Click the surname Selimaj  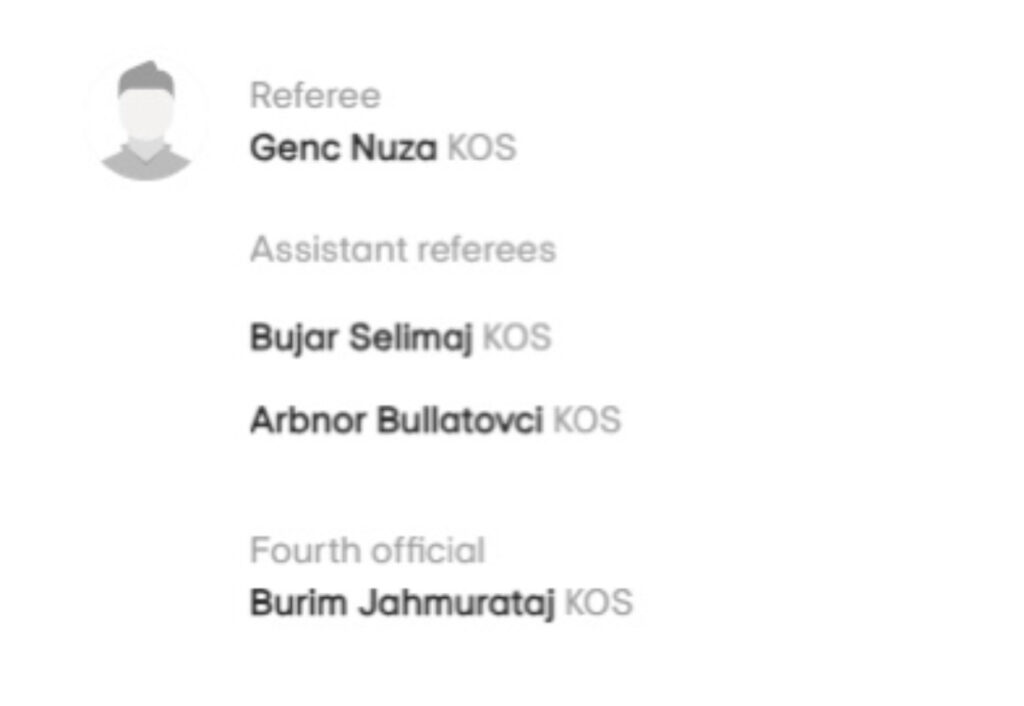point(411,338)
